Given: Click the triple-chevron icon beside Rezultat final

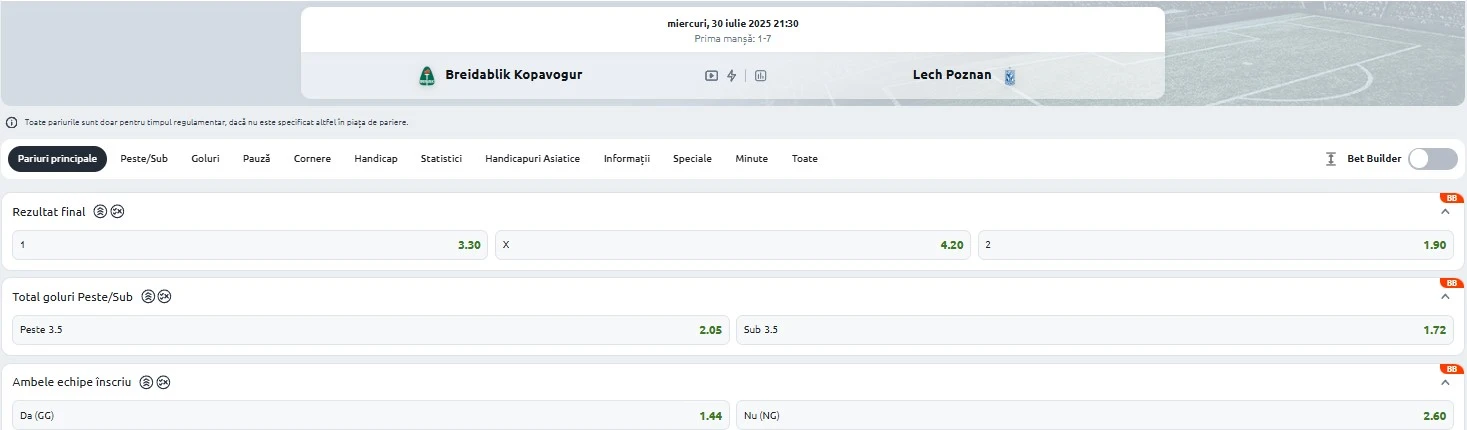Looking at the screenshot, I should pyautogui.click(x=100, y=212).
